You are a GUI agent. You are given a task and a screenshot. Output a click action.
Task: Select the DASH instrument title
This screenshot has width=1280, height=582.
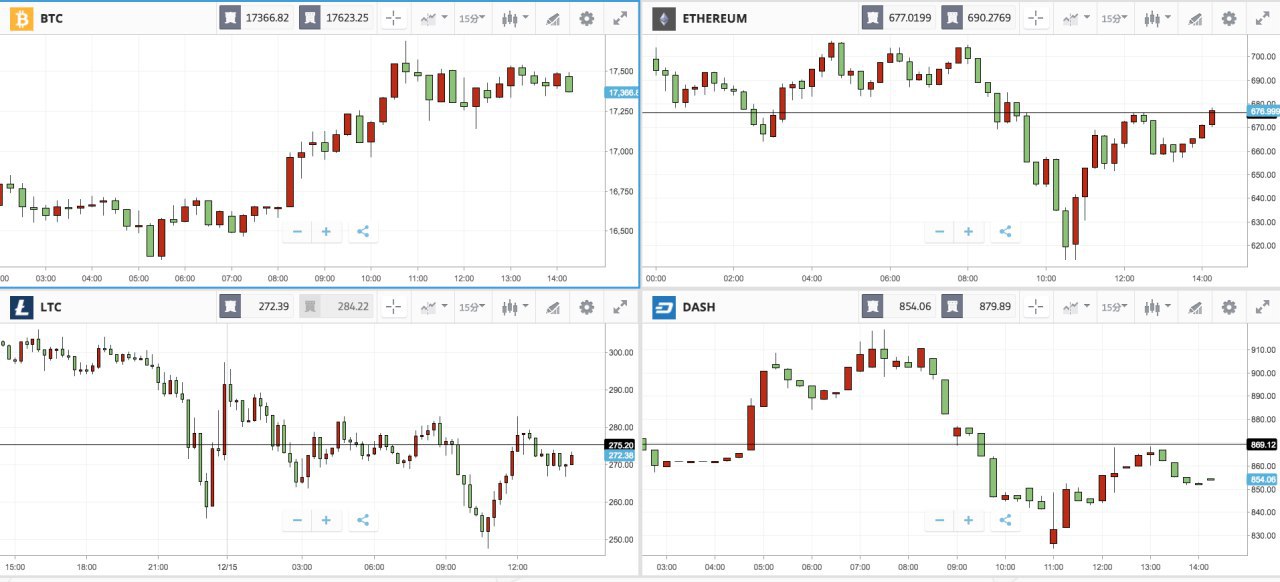(x=698, y=307)
